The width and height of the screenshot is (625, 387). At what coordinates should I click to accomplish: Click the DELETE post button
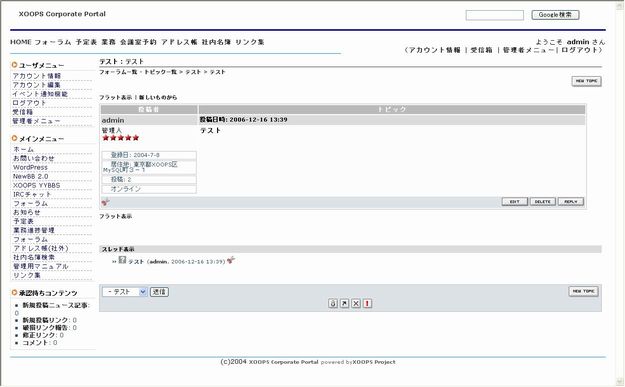click(x=542, y=202)
